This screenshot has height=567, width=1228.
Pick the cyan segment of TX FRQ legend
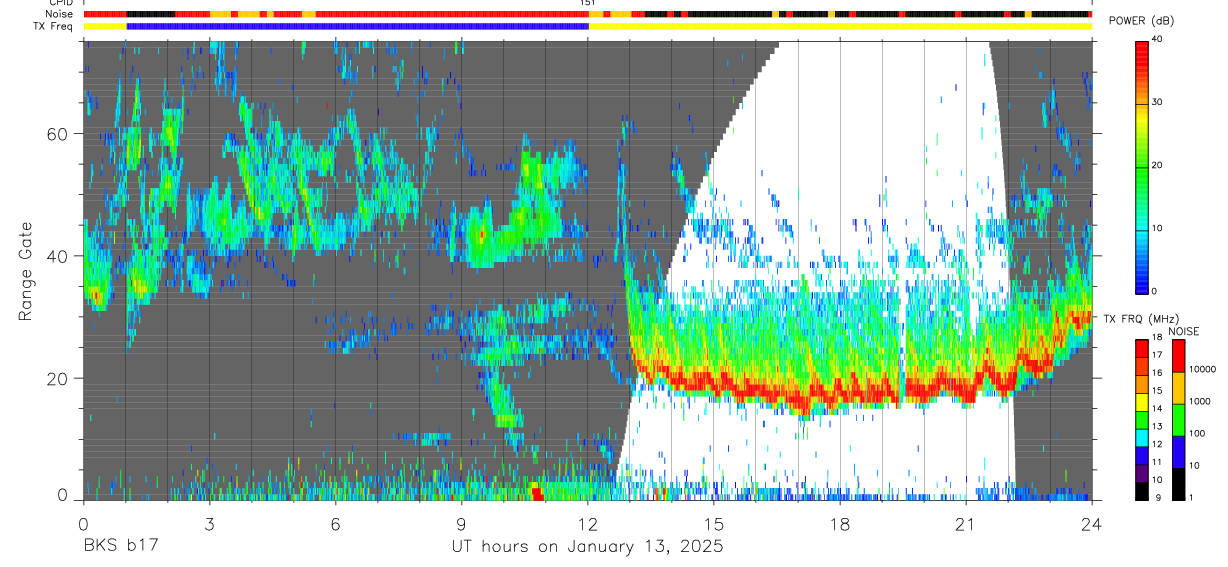(x=1141, y=438)
